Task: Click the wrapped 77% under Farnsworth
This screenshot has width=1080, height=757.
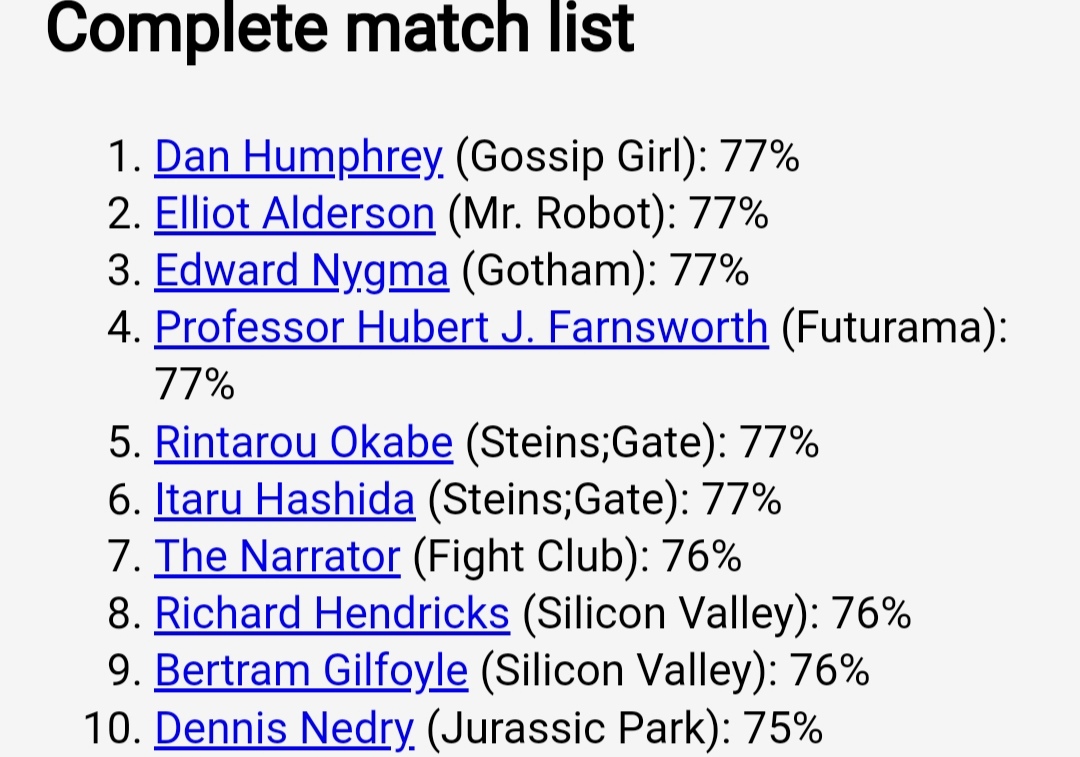Action: [195, 385]
